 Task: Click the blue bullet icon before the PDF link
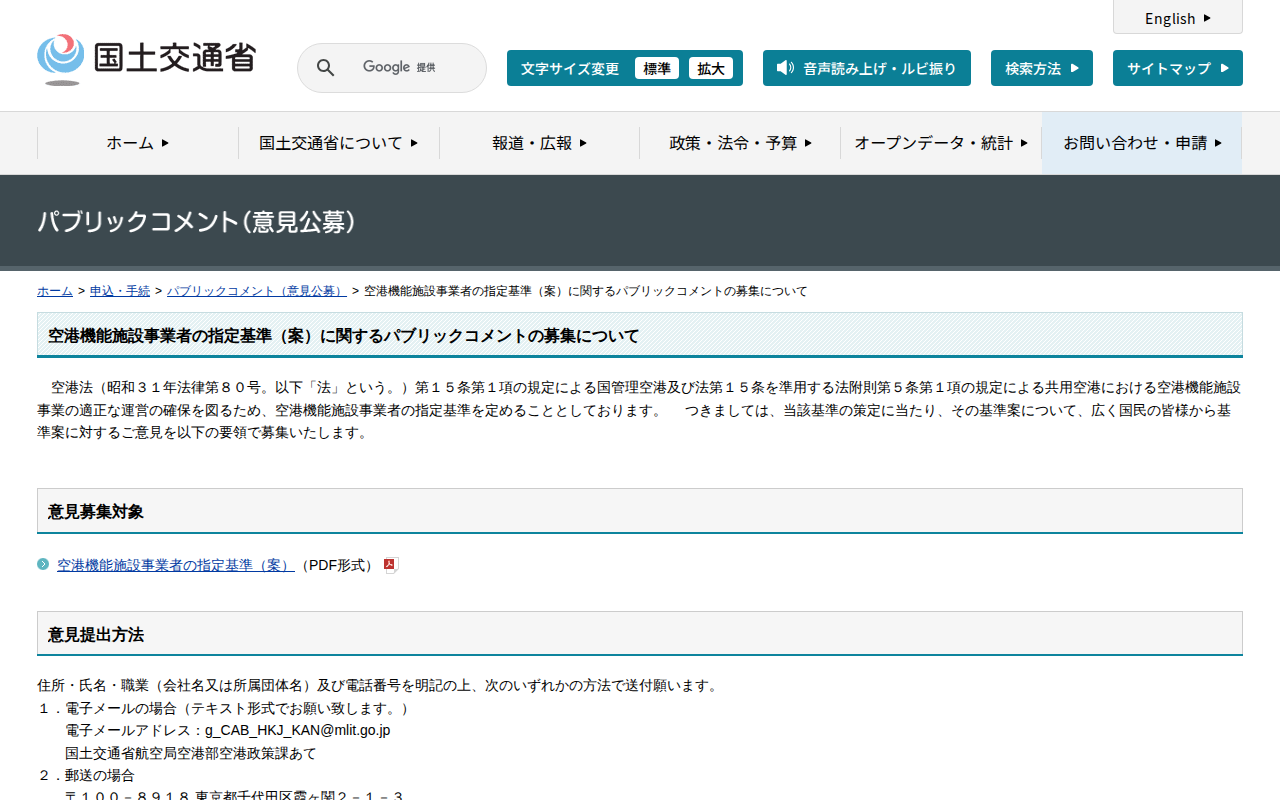pyautogui.click(x=44, y=564)
